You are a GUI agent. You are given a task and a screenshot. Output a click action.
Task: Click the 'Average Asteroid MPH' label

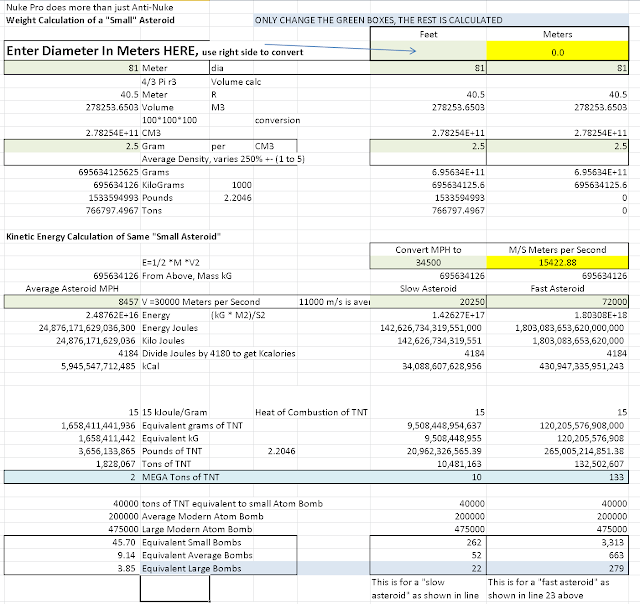coord(72,289)
